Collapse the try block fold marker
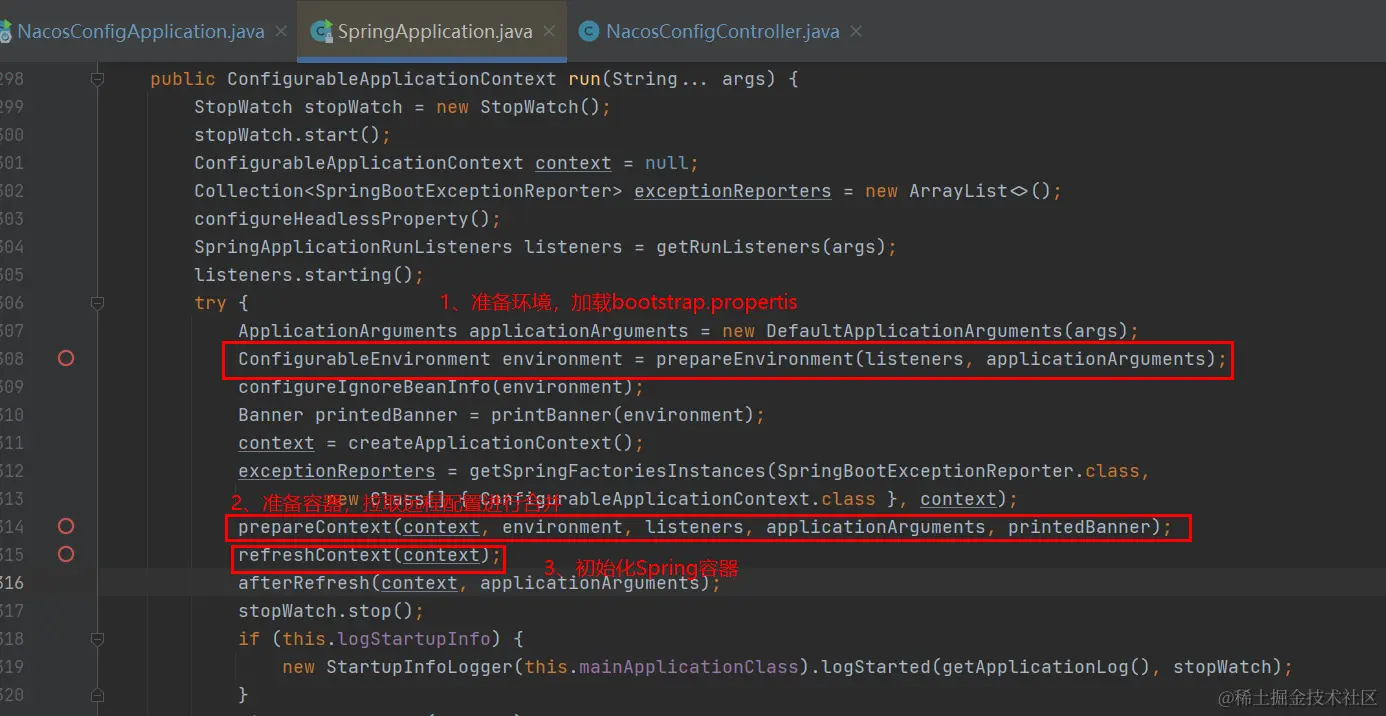This screenshot has height=716, width=1386. (97, 302)
